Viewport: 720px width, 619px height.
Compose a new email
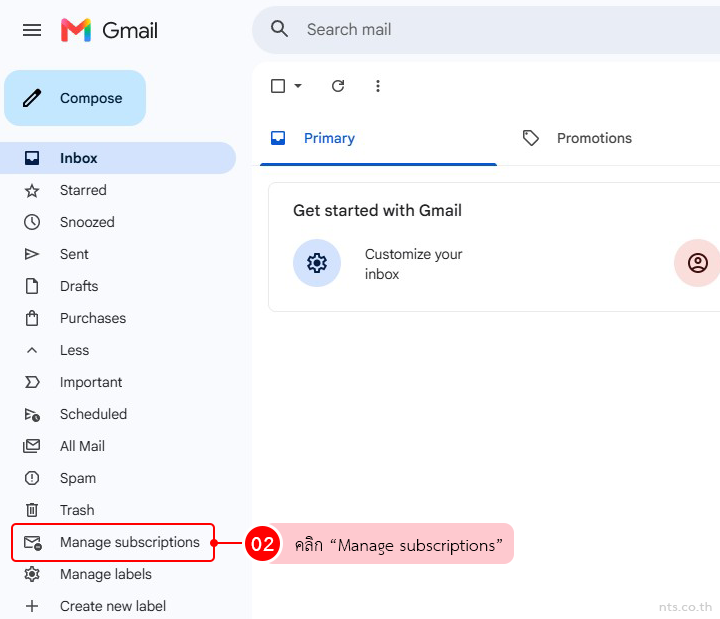pyautogui.click(x=75, y=98)
